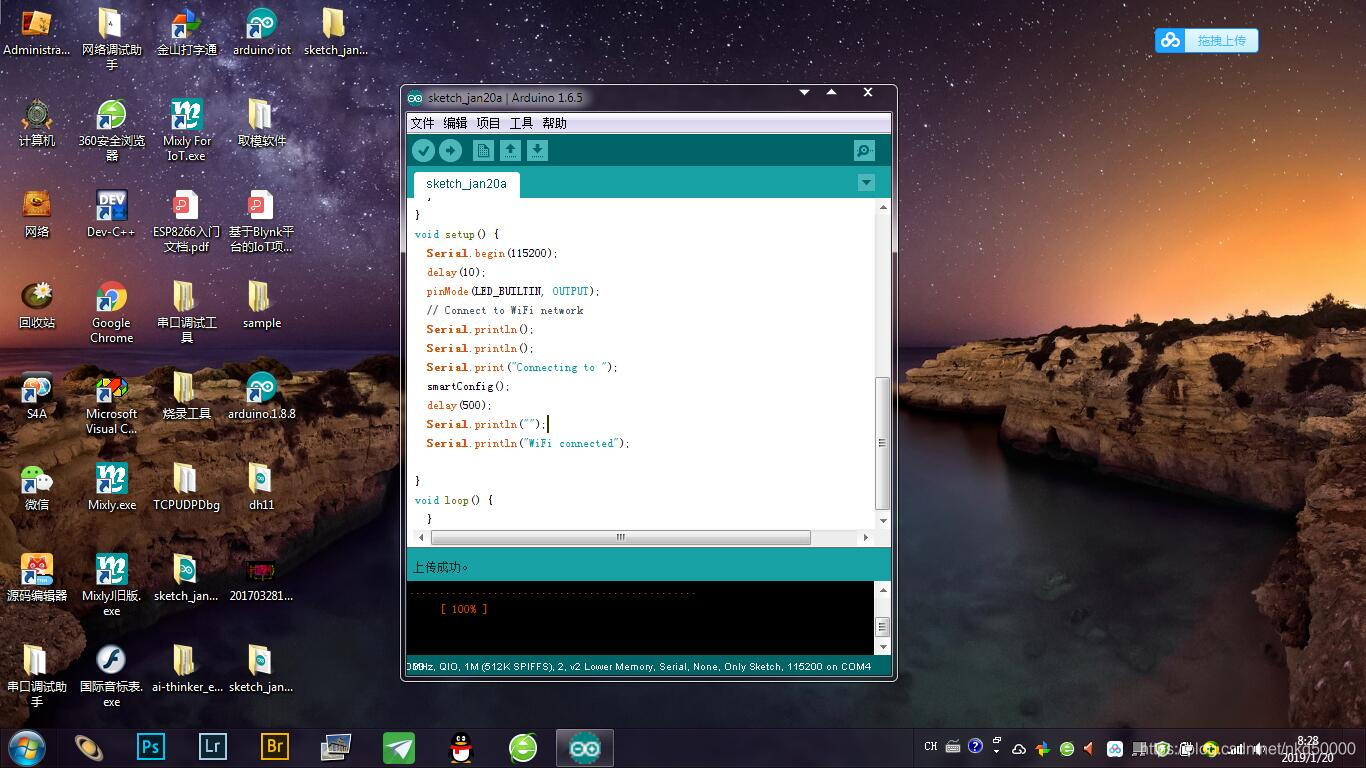Select the 源码编辑器 desktop icon
The height and width of the screenshot is (768, 1366).
pyautogui.click(x=36, y=579)
